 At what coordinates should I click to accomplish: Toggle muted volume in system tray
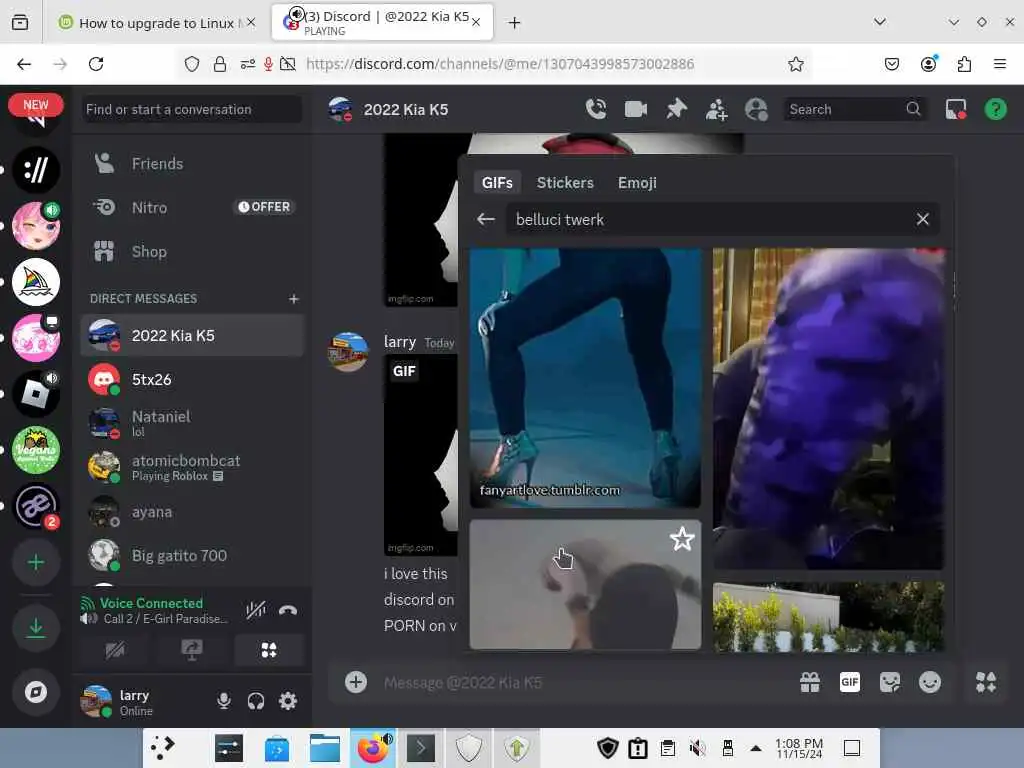pyautogui.click(x=697, y=748)
